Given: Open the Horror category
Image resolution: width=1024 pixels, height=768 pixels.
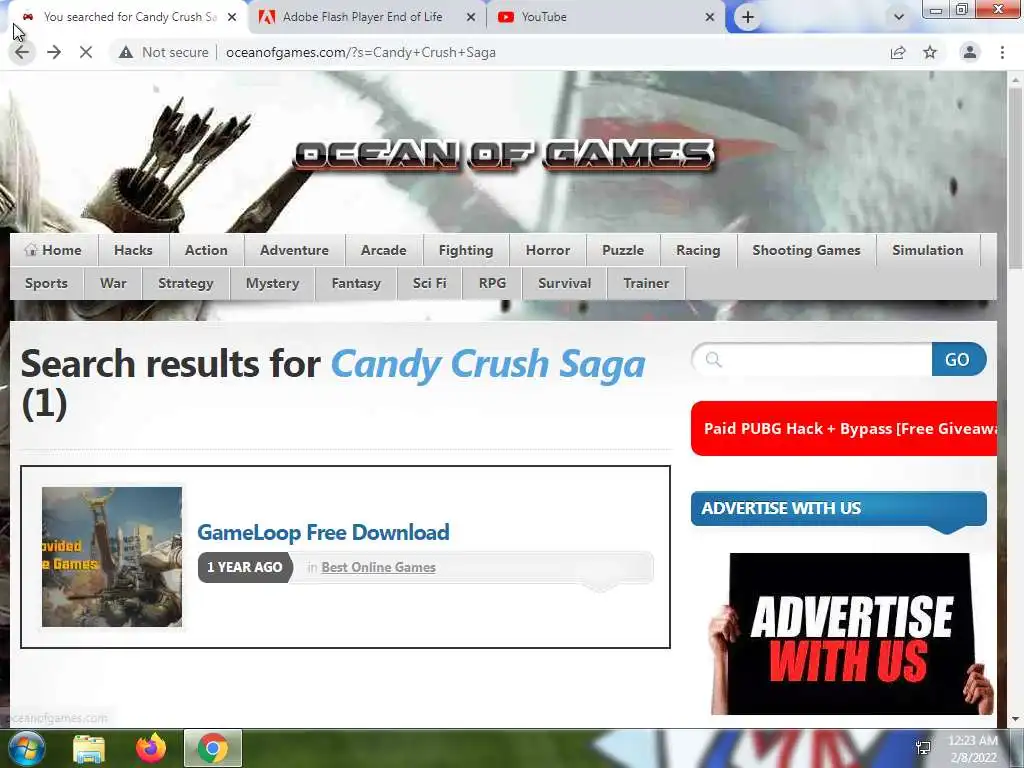Looking at the screenshot, I should point(548,250).
